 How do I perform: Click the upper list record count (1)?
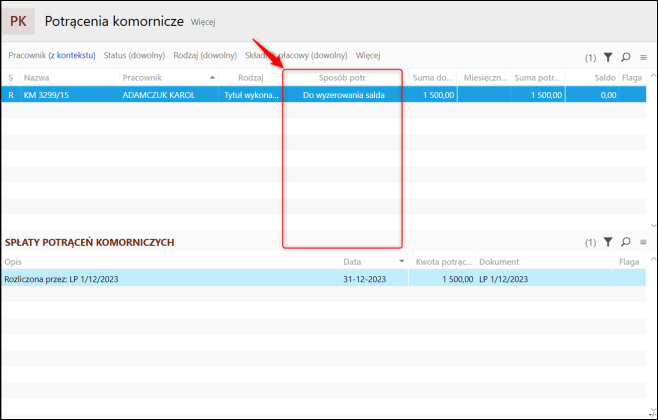tap(590, 58)
